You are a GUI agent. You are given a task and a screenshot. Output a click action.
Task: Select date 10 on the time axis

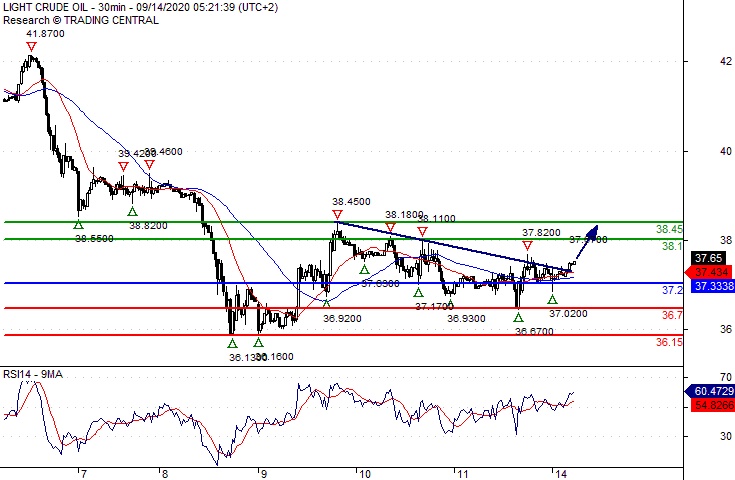(x=364, y=474)
